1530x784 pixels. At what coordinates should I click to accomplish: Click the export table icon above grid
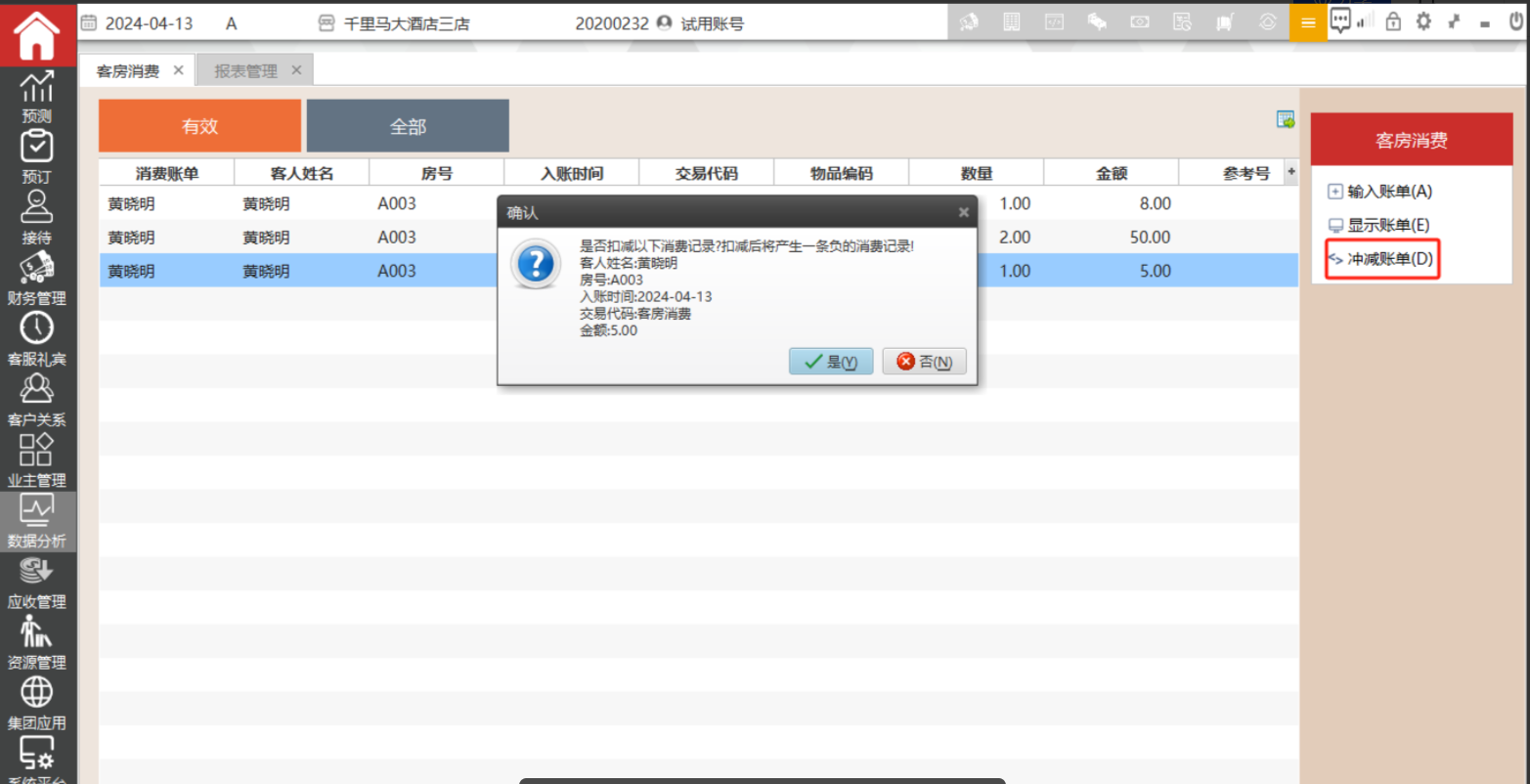pyautogui.click(x=1286, y=119)
